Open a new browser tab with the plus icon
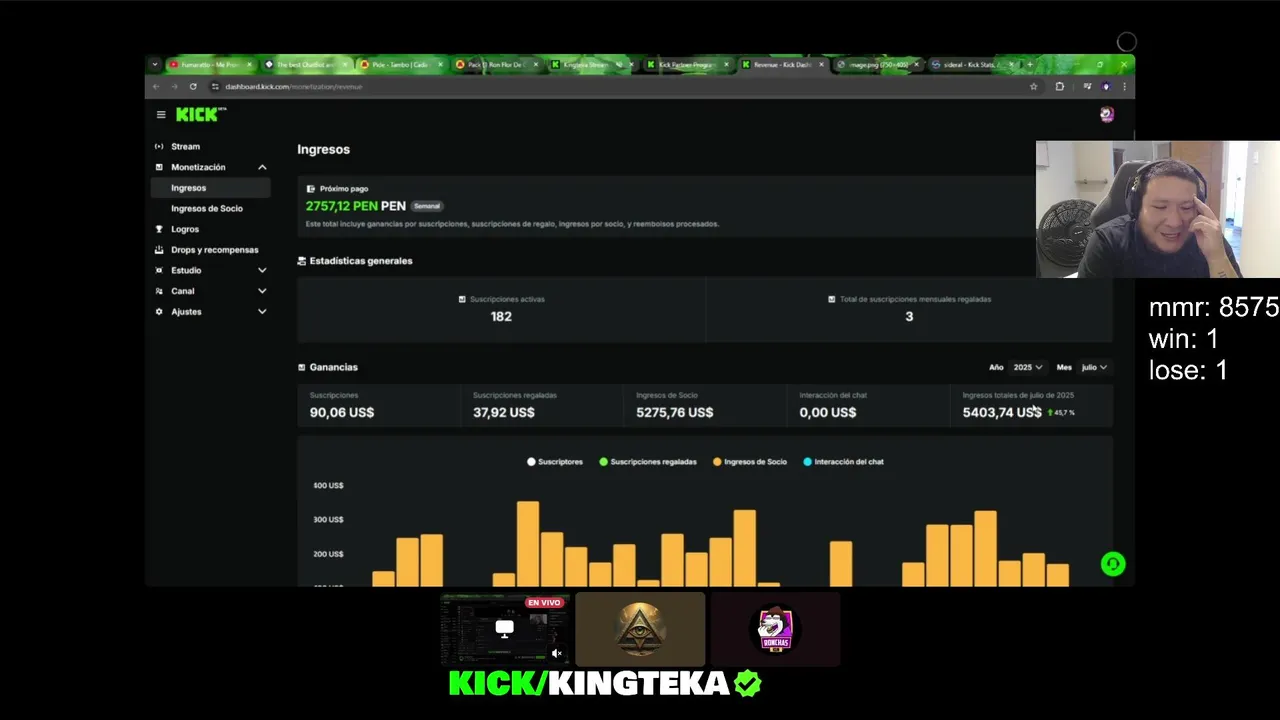Viewport: 1280px width, 720px height. 1030,65
